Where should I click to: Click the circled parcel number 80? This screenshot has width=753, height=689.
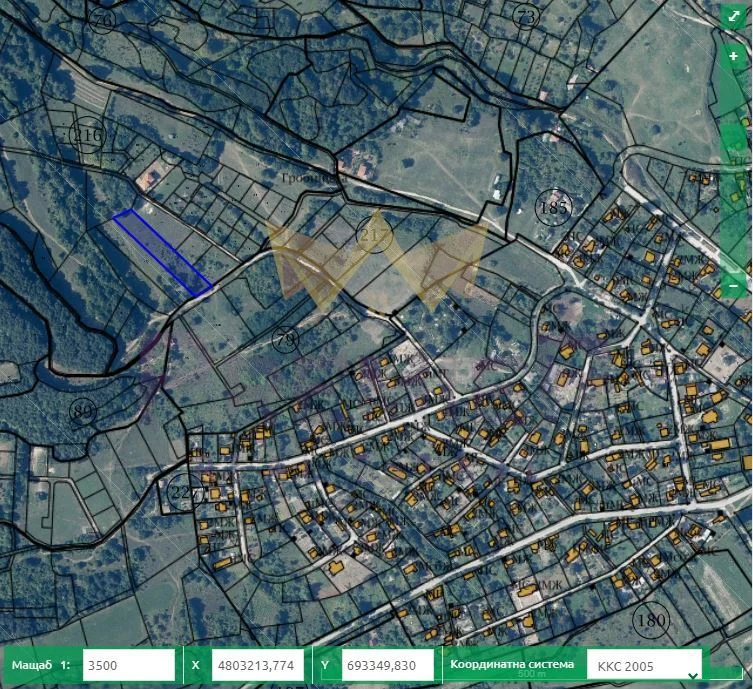(x=84, y=410)
